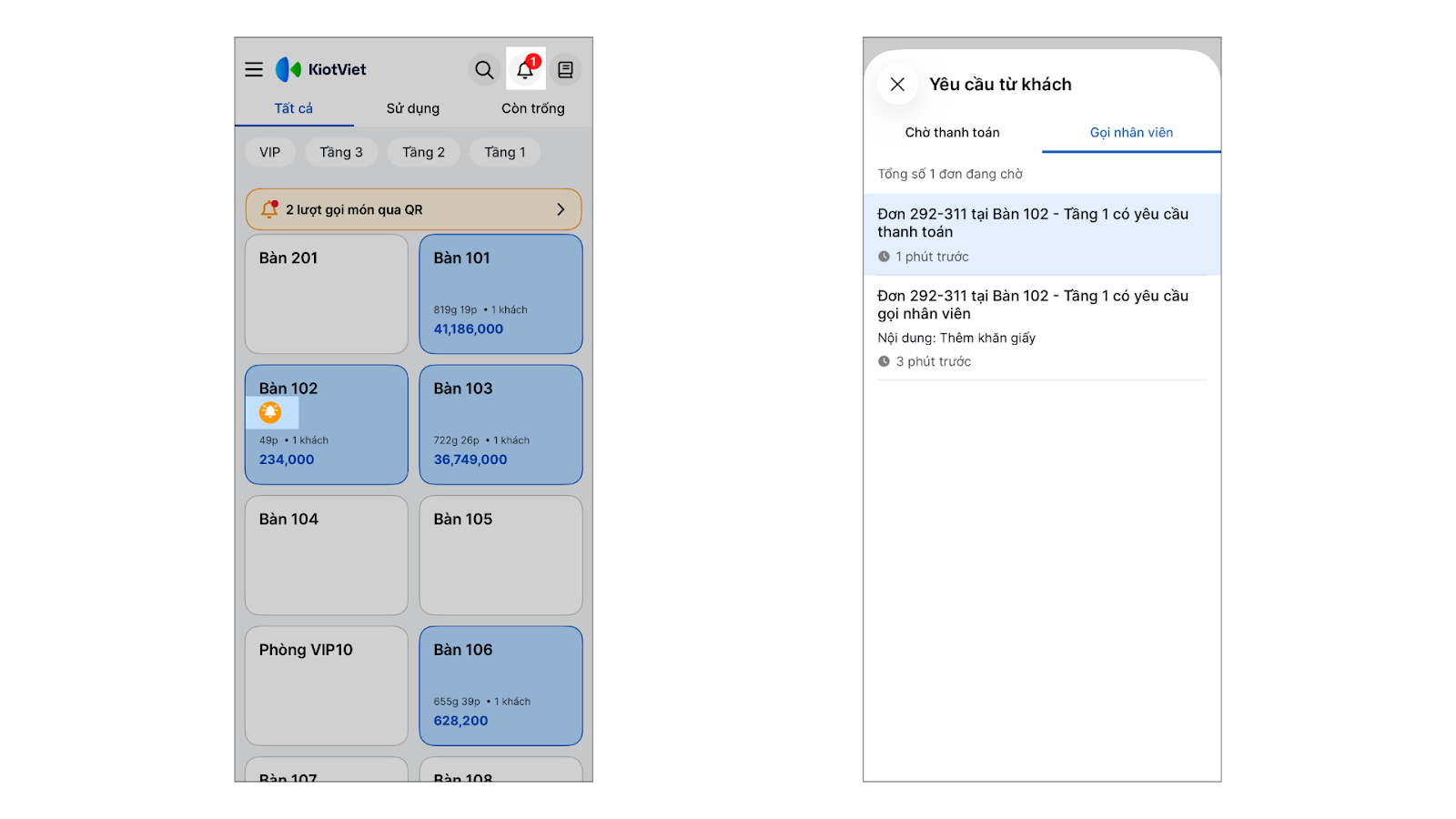This screenshot has height=819, width=1456.
Task: Filter tables by Tầng 3
Action: [341, 152]
